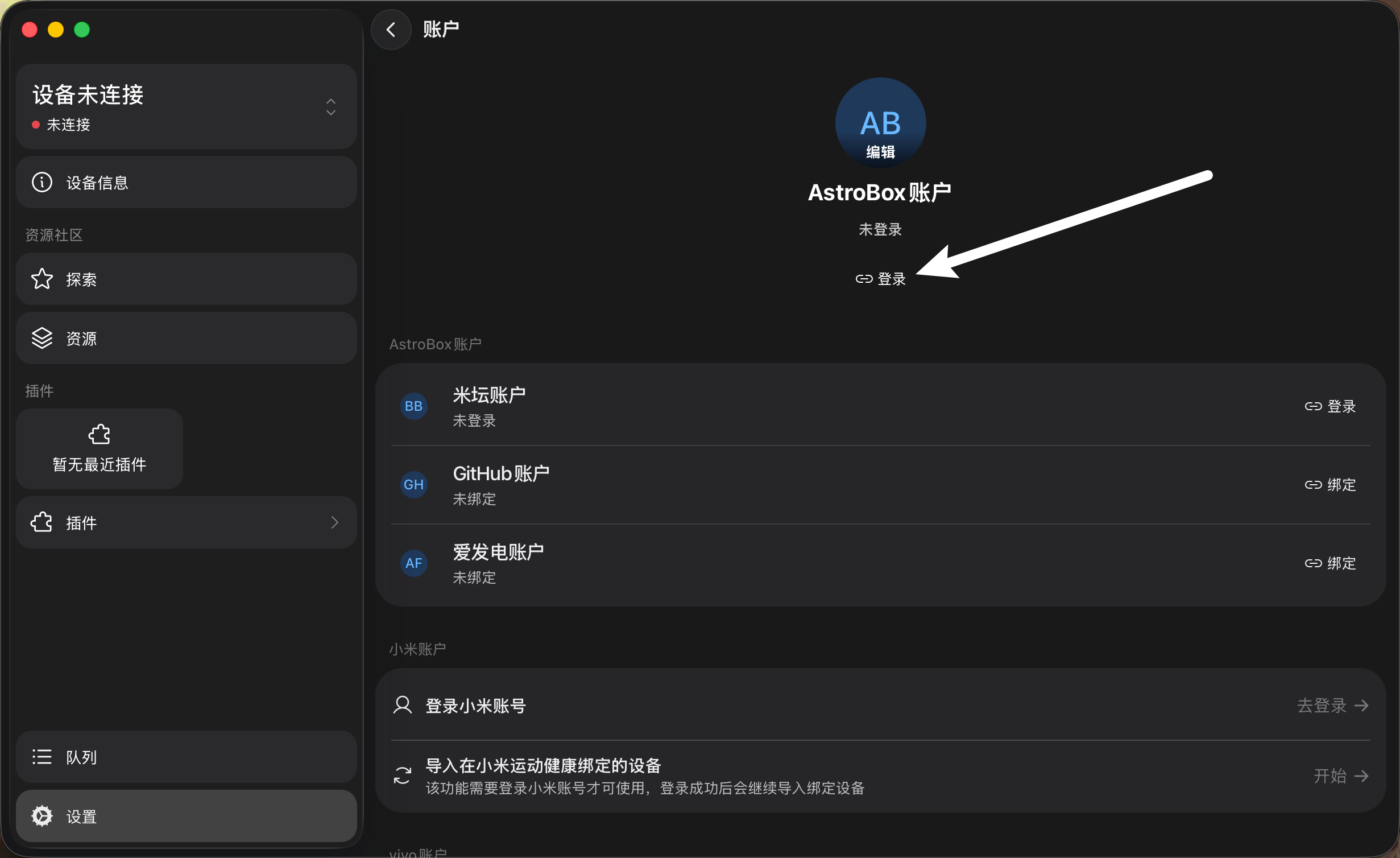Click the green macOS fullscreen window button
This screenshot has height=858, width=1400.
click(82, 30)
